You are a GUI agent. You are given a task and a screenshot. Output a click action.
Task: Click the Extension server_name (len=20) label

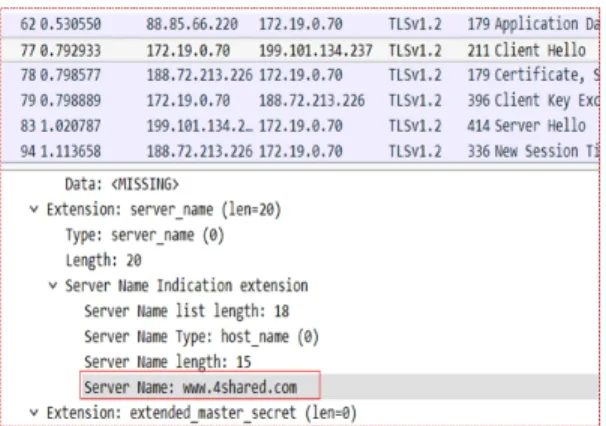pos(164,210)
